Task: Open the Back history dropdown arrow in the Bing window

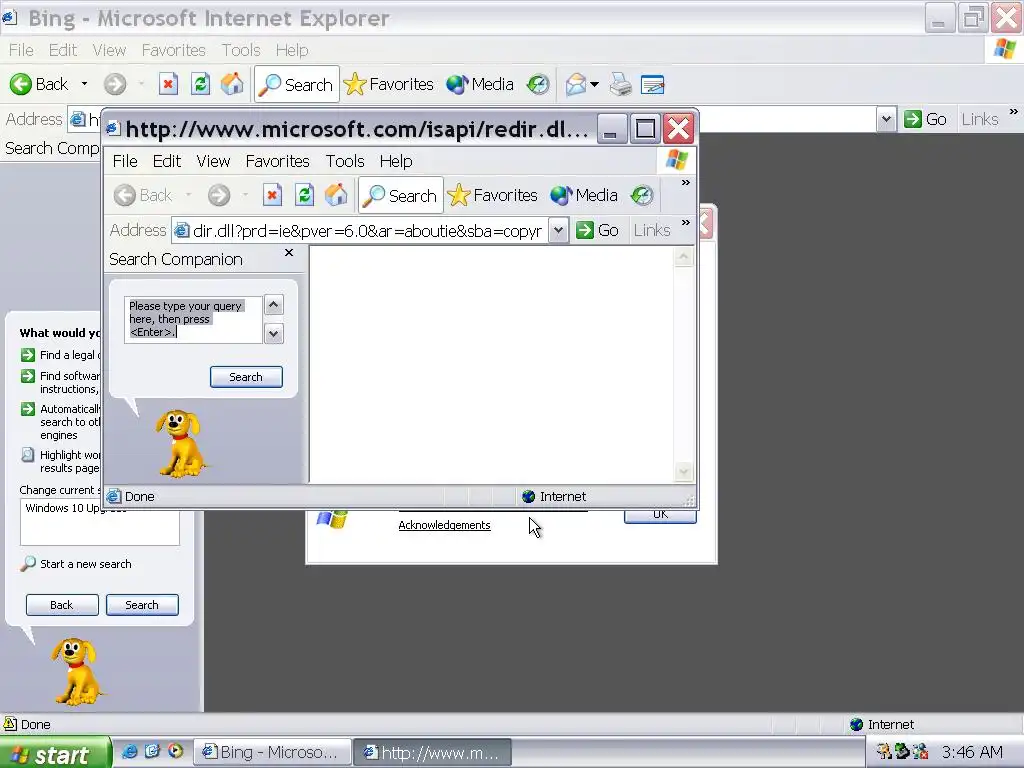Action: pyautogui.click(x=84, y=84)
